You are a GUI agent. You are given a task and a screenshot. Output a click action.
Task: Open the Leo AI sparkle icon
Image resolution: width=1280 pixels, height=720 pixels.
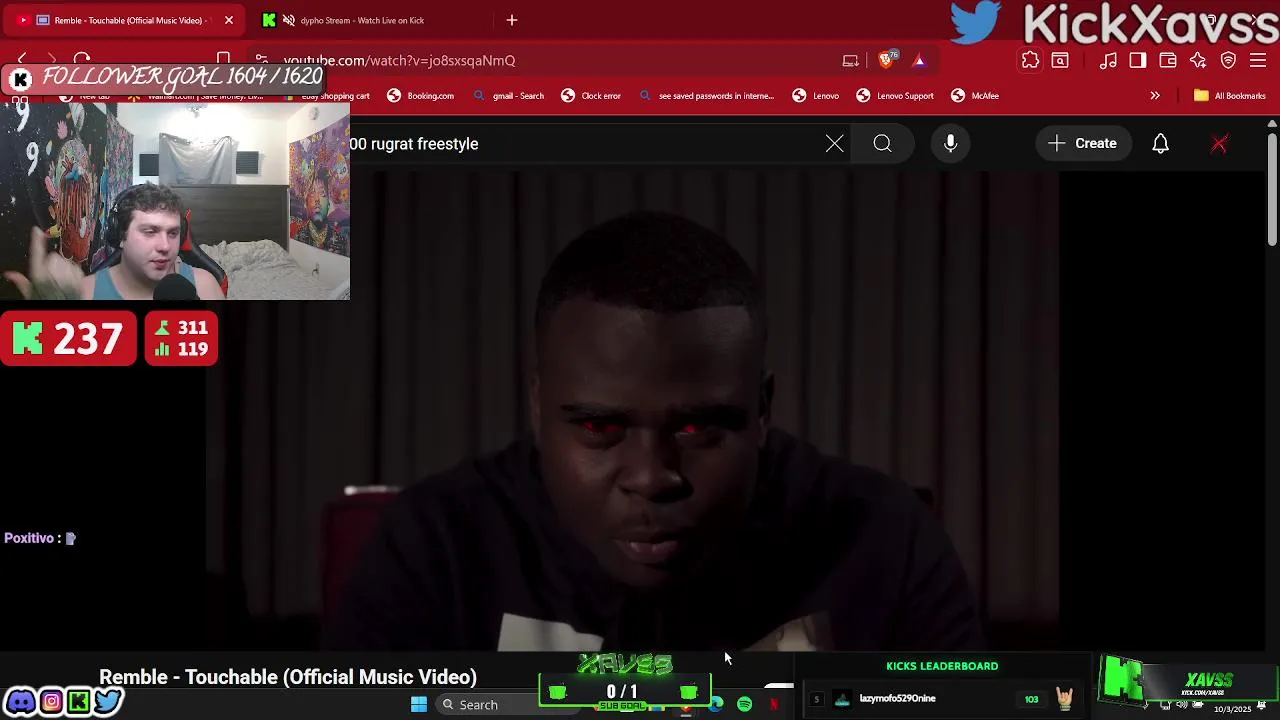click(x=1198, y=61)
